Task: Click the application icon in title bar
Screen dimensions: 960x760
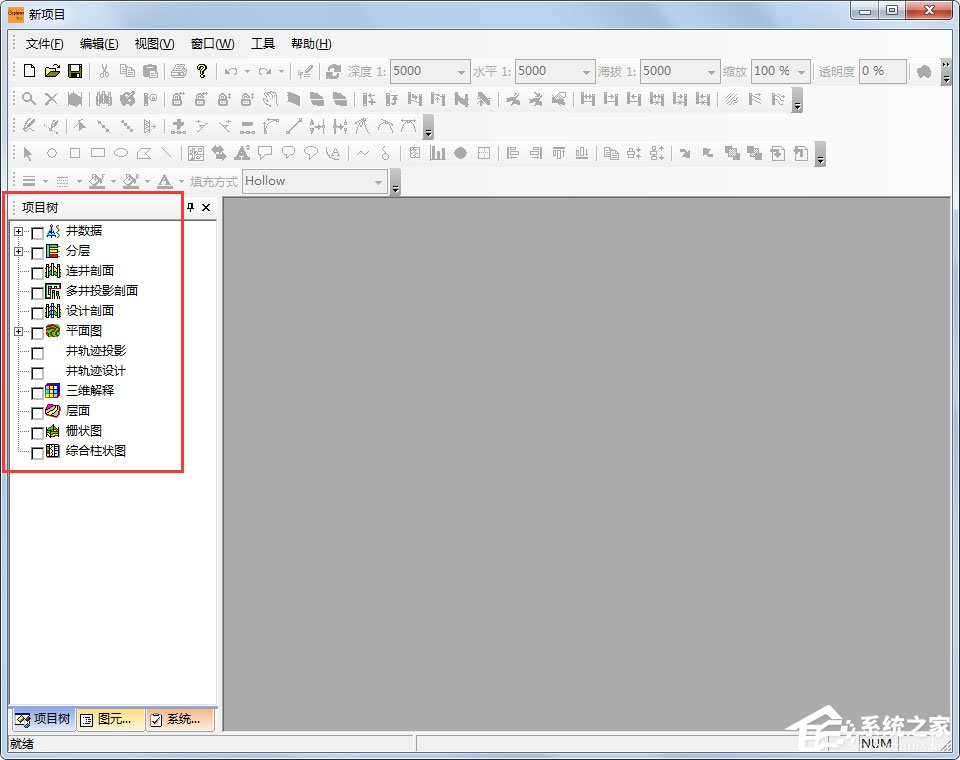Action: pos(16,13)
